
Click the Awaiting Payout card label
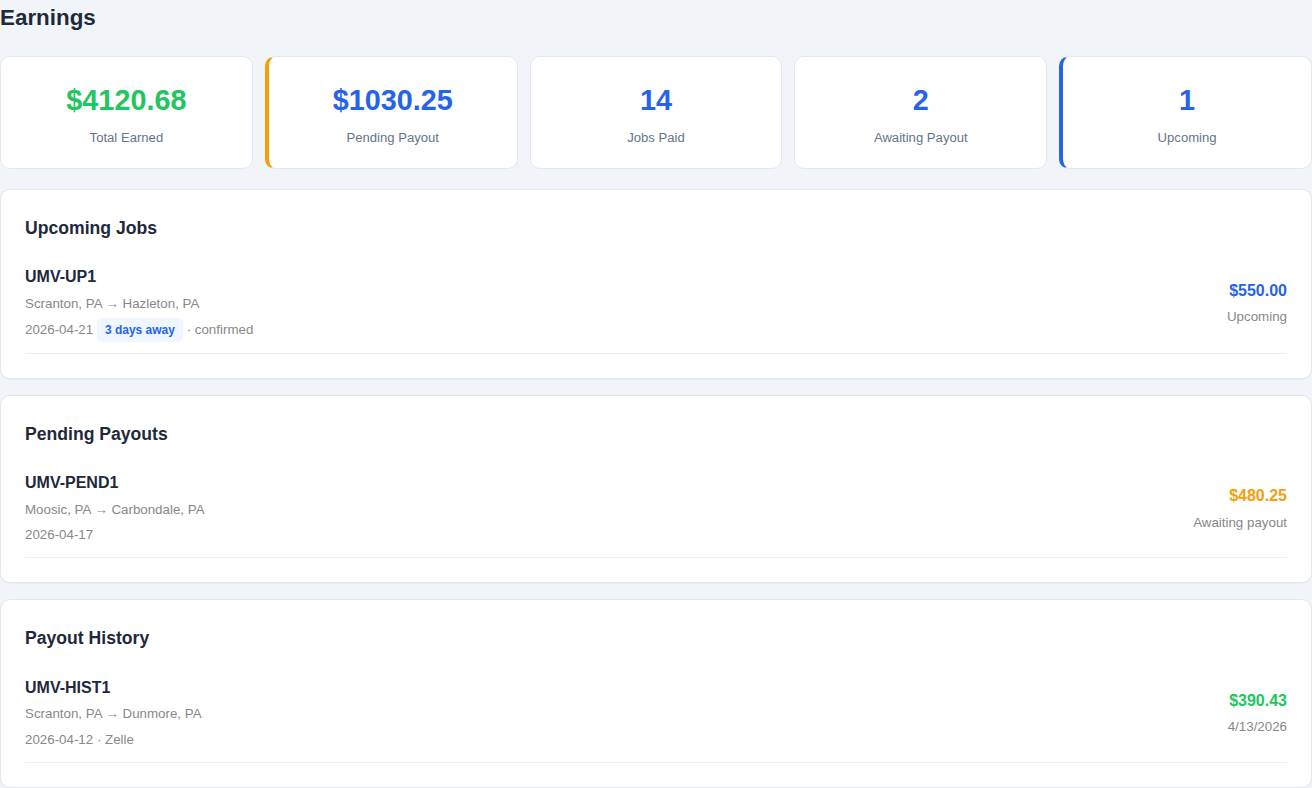coord(921,138)
